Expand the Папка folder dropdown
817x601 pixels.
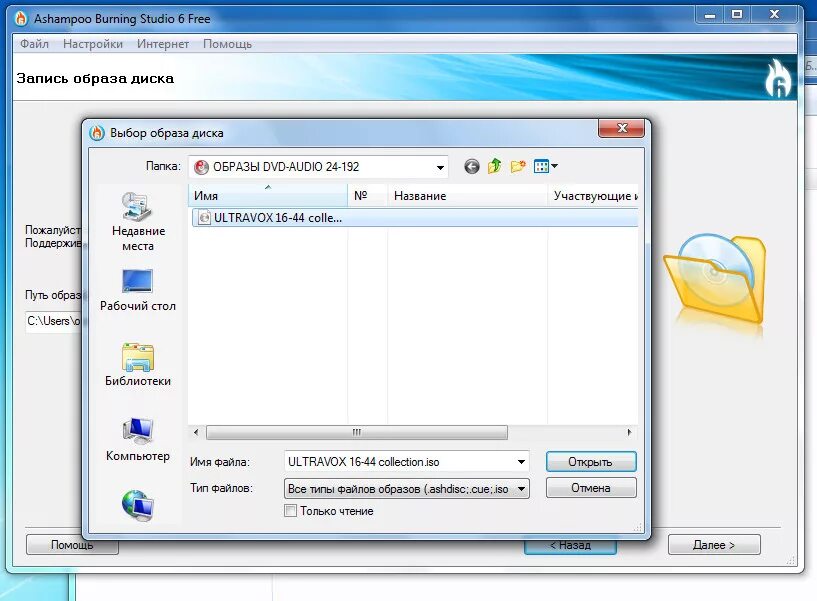tap(440, 167)
